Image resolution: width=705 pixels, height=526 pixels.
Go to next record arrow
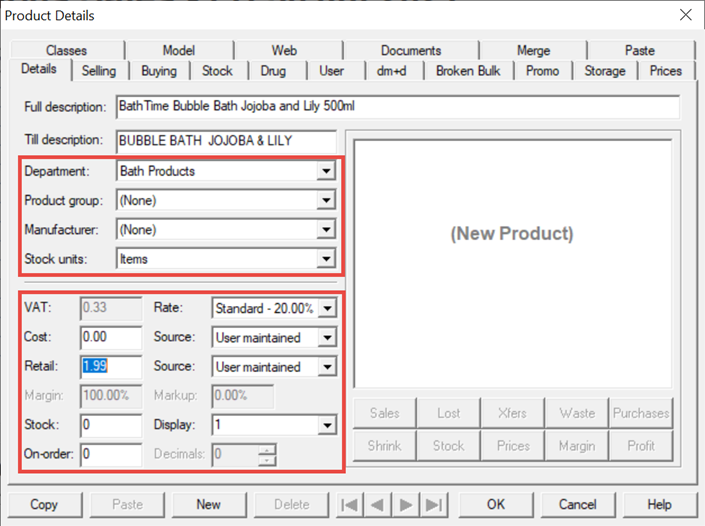pyautogui.click(x=405, y=504)
